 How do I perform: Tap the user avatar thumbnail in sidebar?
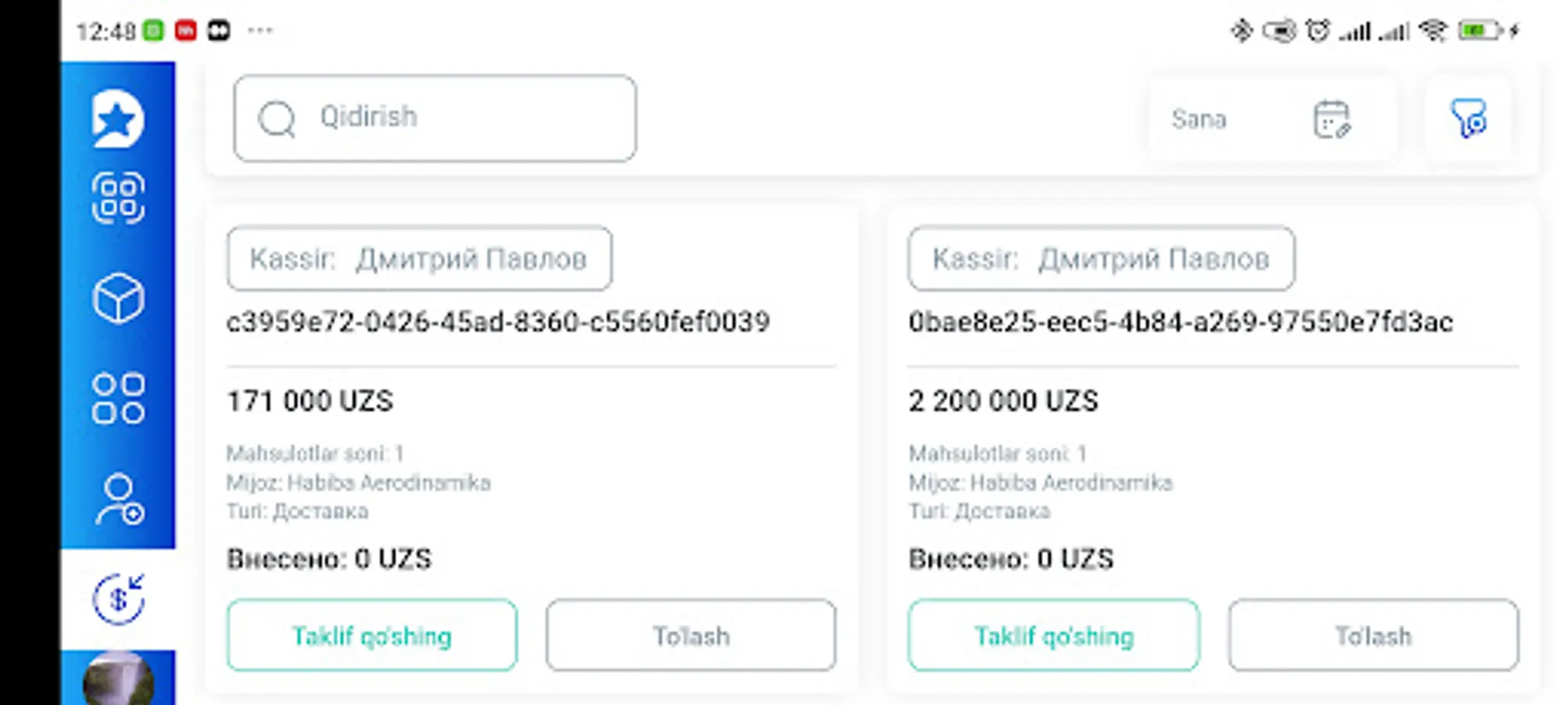tap(118, 680)
